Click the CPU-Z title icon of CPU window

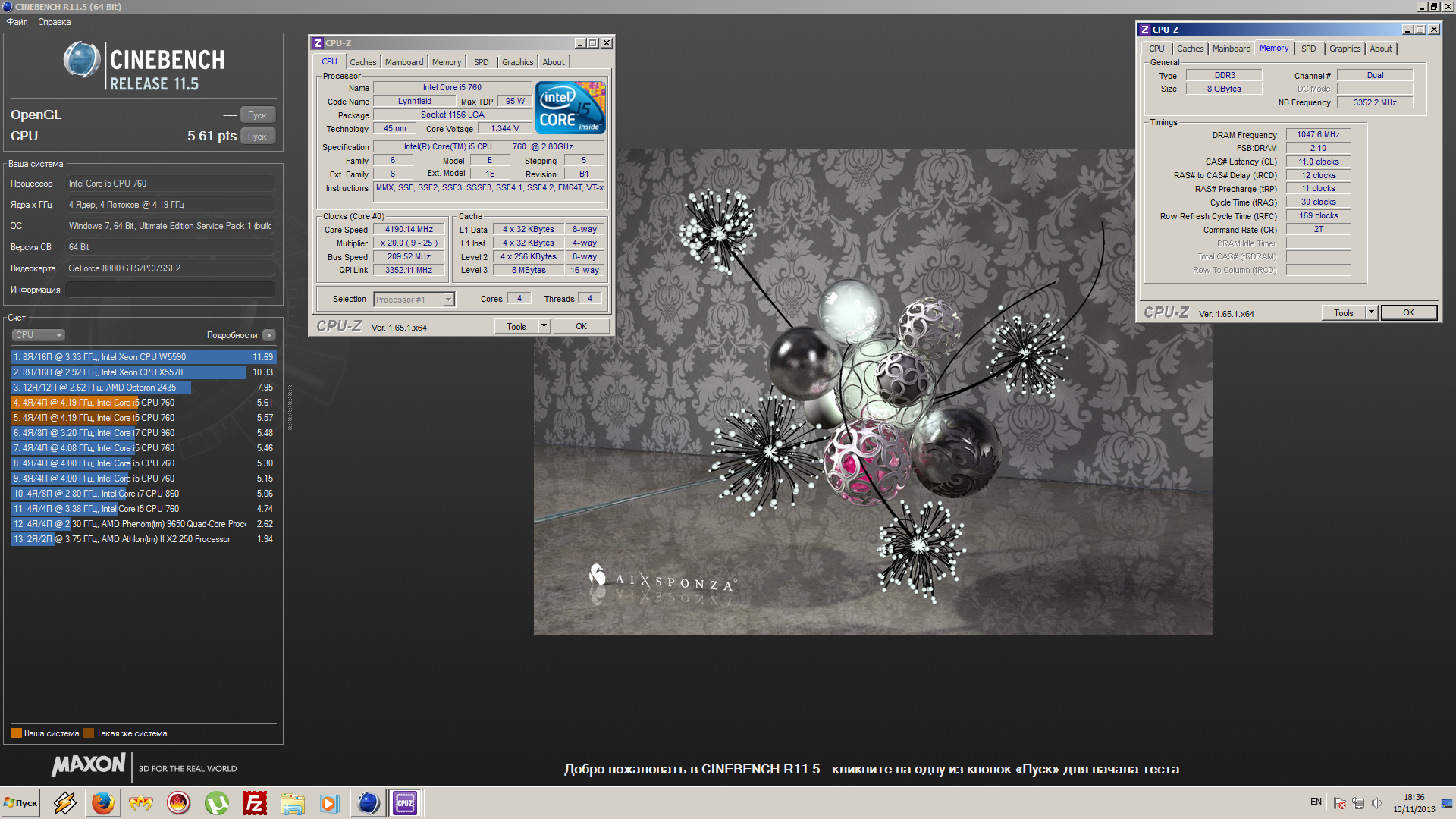tap(318, 43)
